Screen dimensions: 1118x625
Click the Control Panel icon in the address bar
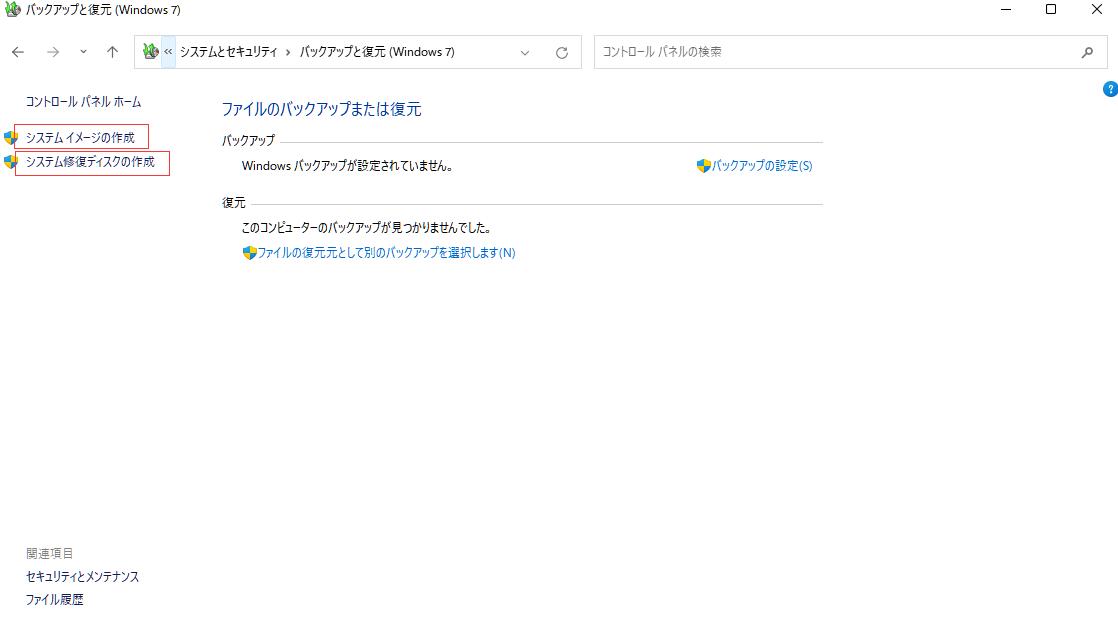point(149,51)
